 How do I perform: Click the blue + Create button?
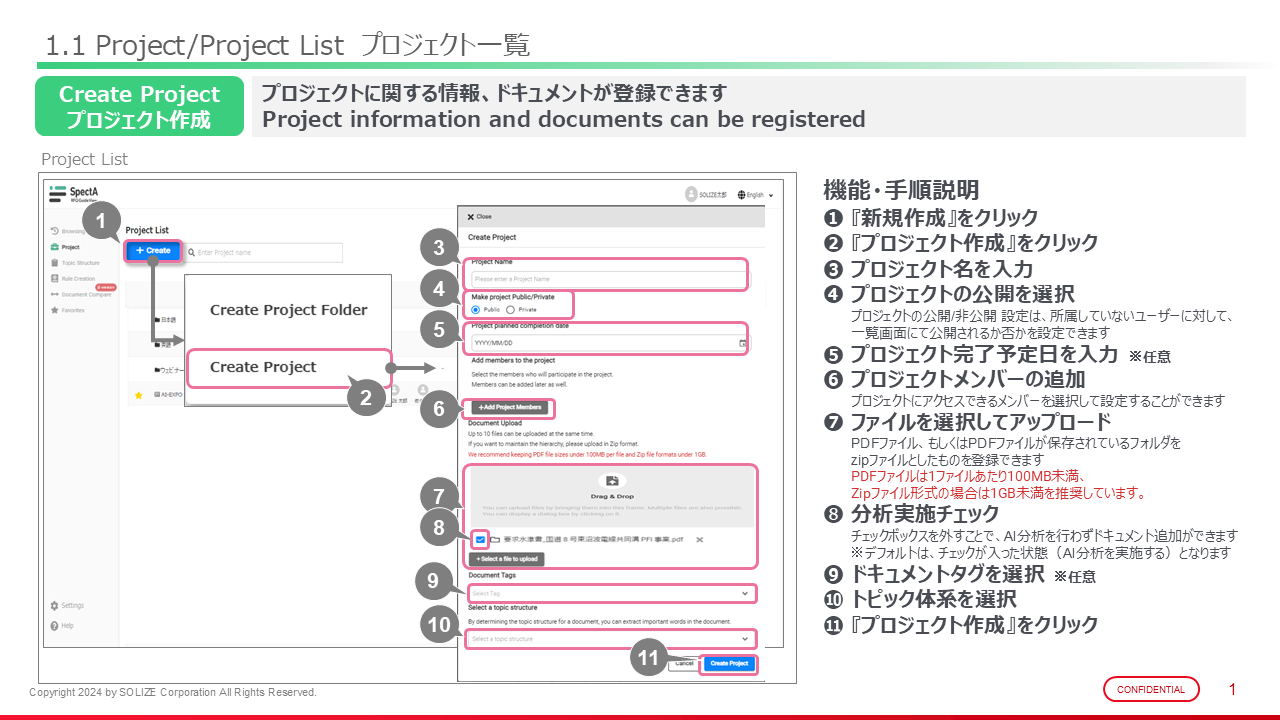coord(153,250)
